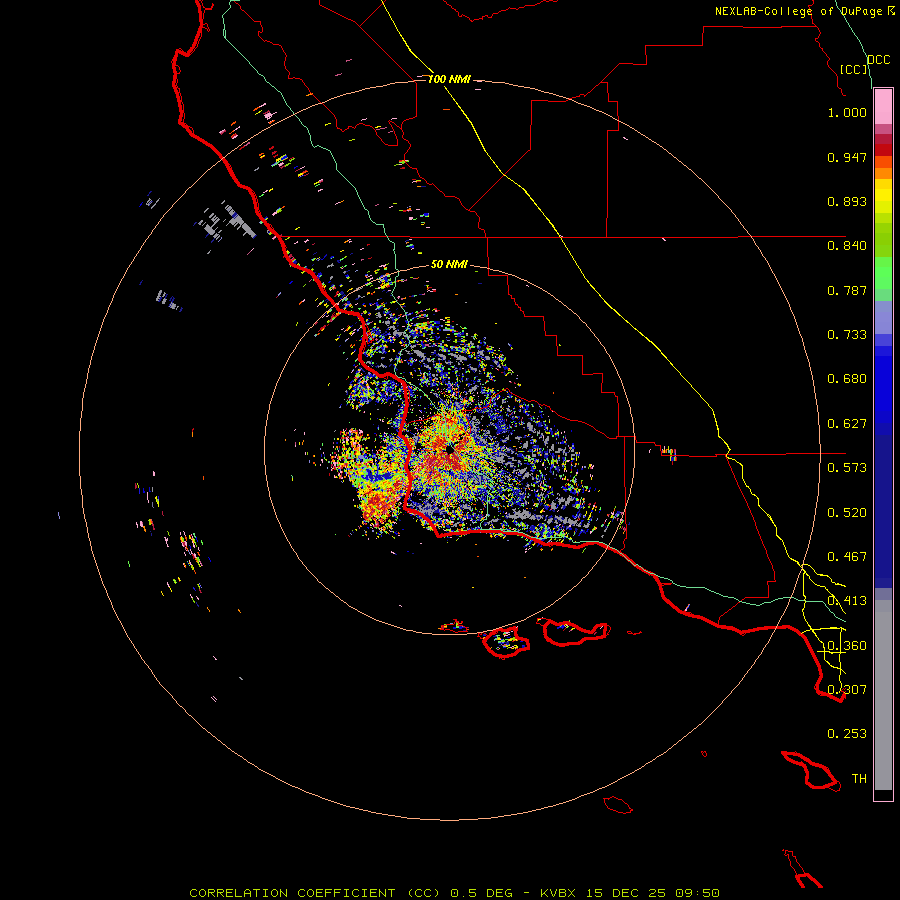
Task: Click the CORRELATION COEFFICIENT (CC) title text
Action: tap(315, 893)
